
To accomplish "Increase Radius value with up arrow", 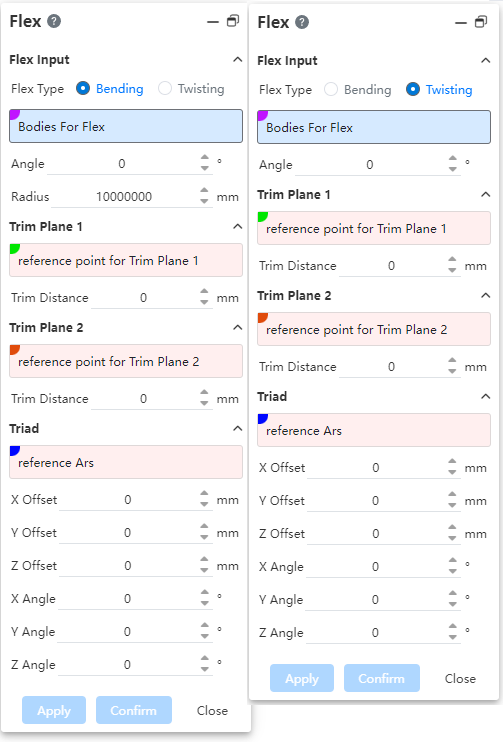I will (204, 191).
